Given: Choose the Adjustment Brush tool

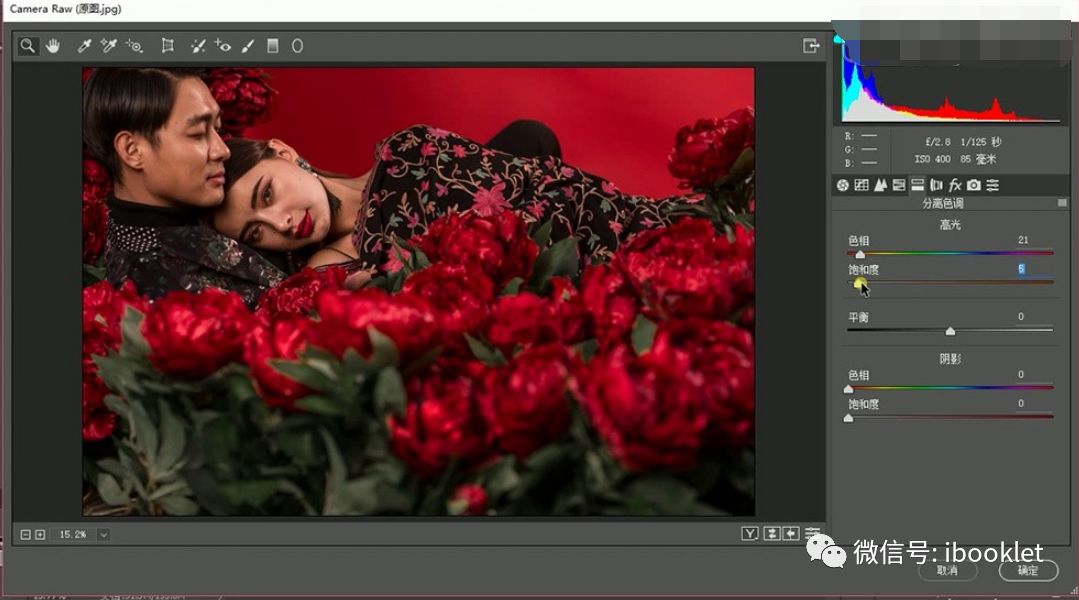Looking at the screenshot, I should 248,46.
